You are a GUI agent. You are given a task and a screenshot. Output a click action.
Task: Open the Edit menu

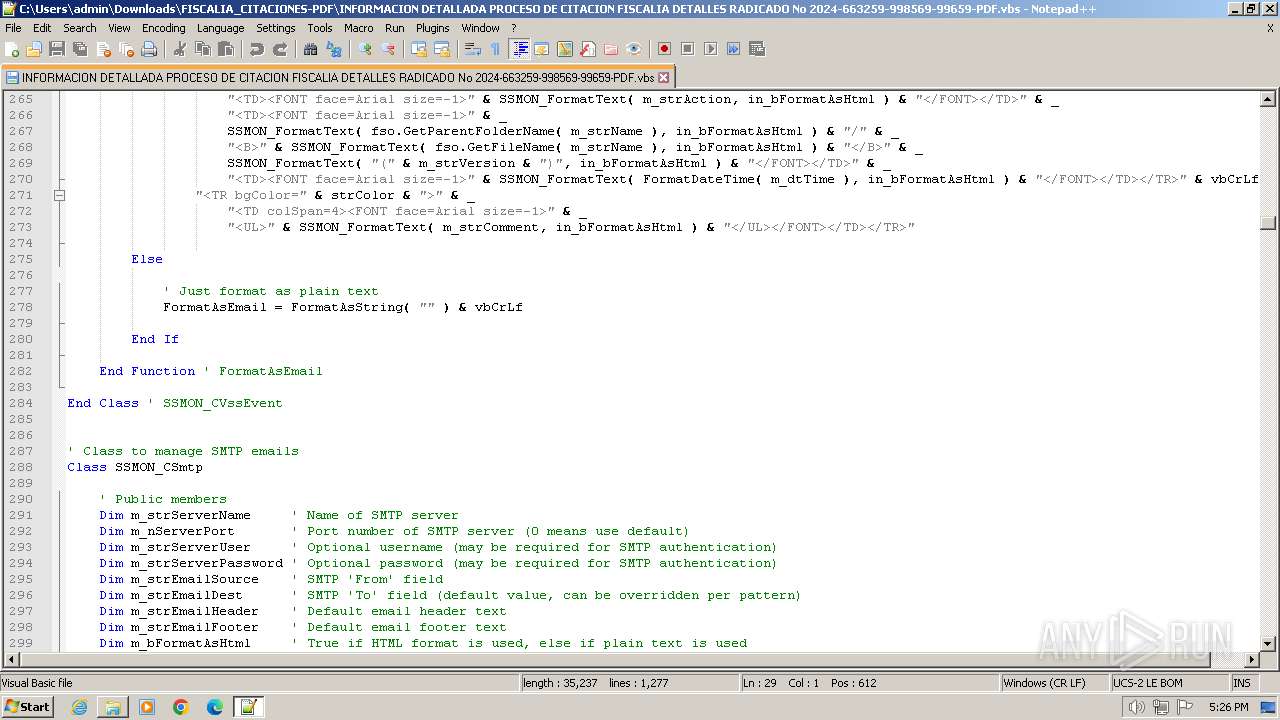(42, 28)
